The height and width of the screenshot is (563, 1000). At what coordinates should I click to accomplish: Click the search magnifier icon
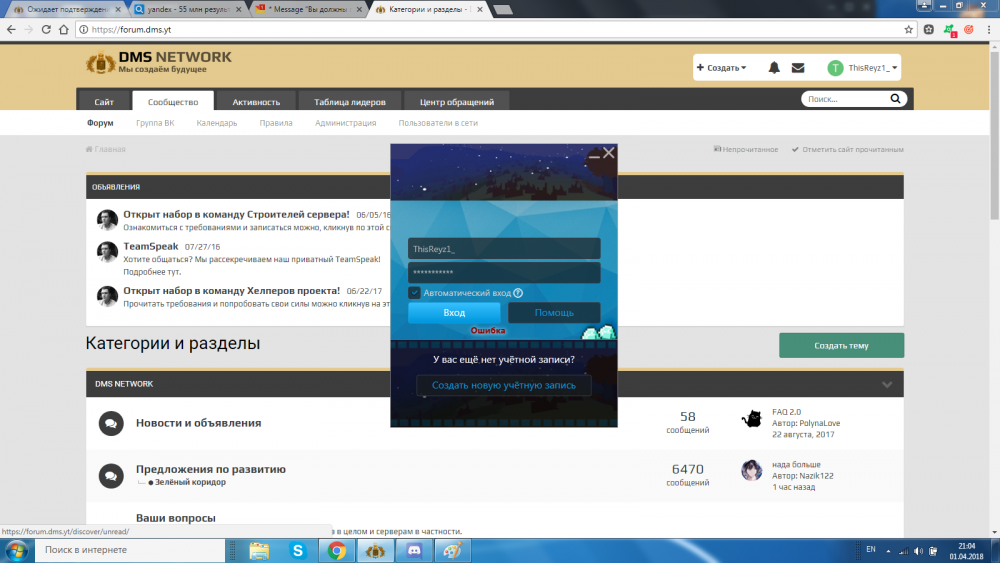[897, 100]
